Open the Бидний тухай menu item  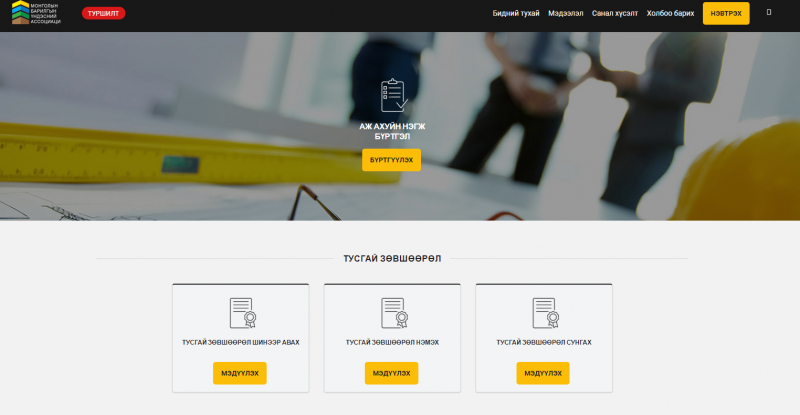point(516,14)
